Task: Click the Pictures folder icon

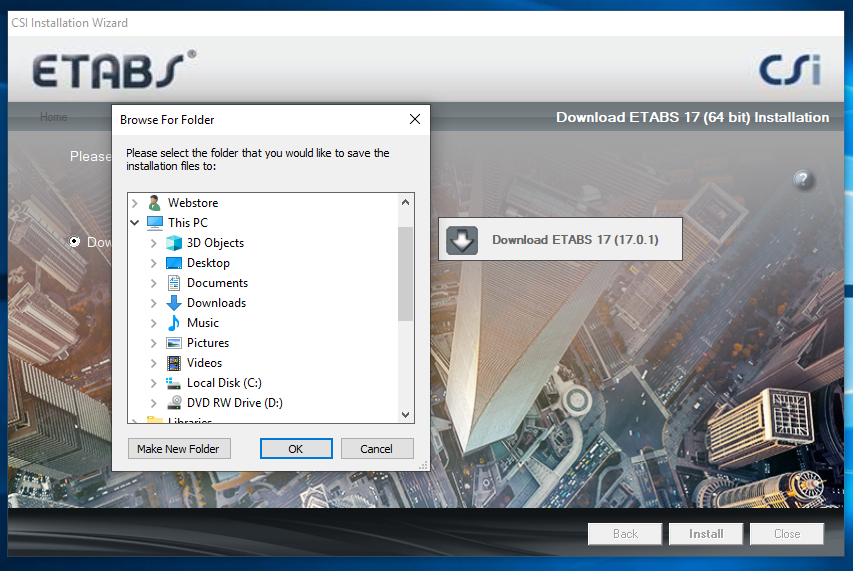Action: tap(174, 343)
